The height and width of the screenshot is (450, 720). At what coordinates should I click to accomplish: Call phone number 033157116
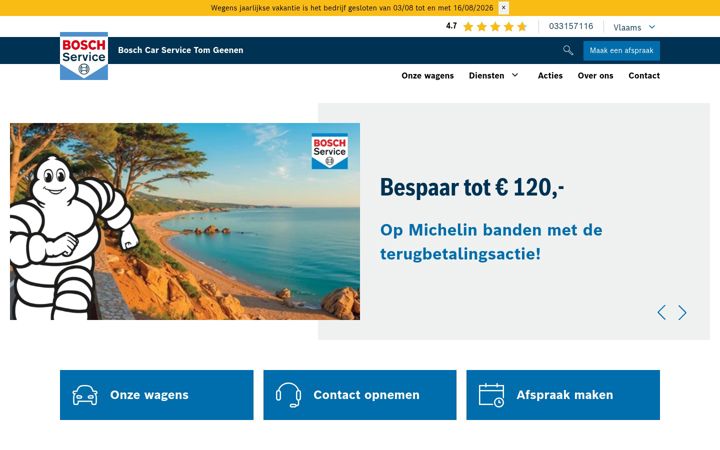coord(571,26)
